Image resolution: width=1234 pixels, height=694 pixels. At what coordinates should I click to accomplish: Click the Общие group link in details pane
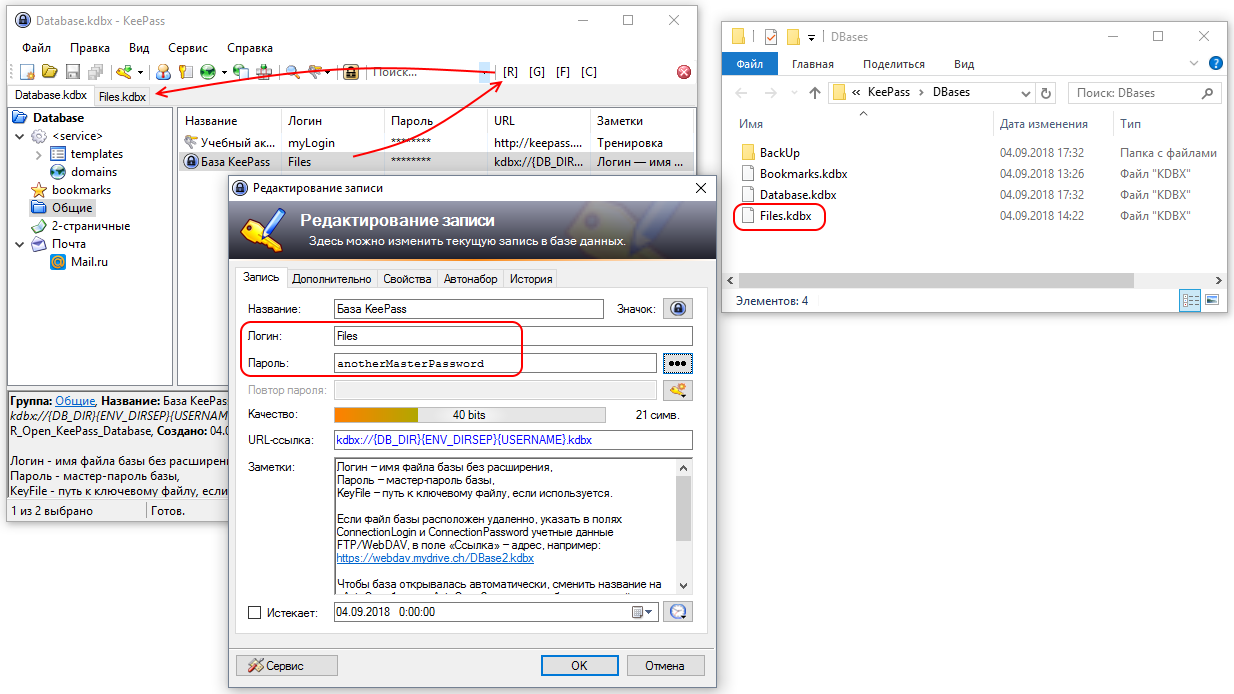pyautogui.click(x=74, y=400)
